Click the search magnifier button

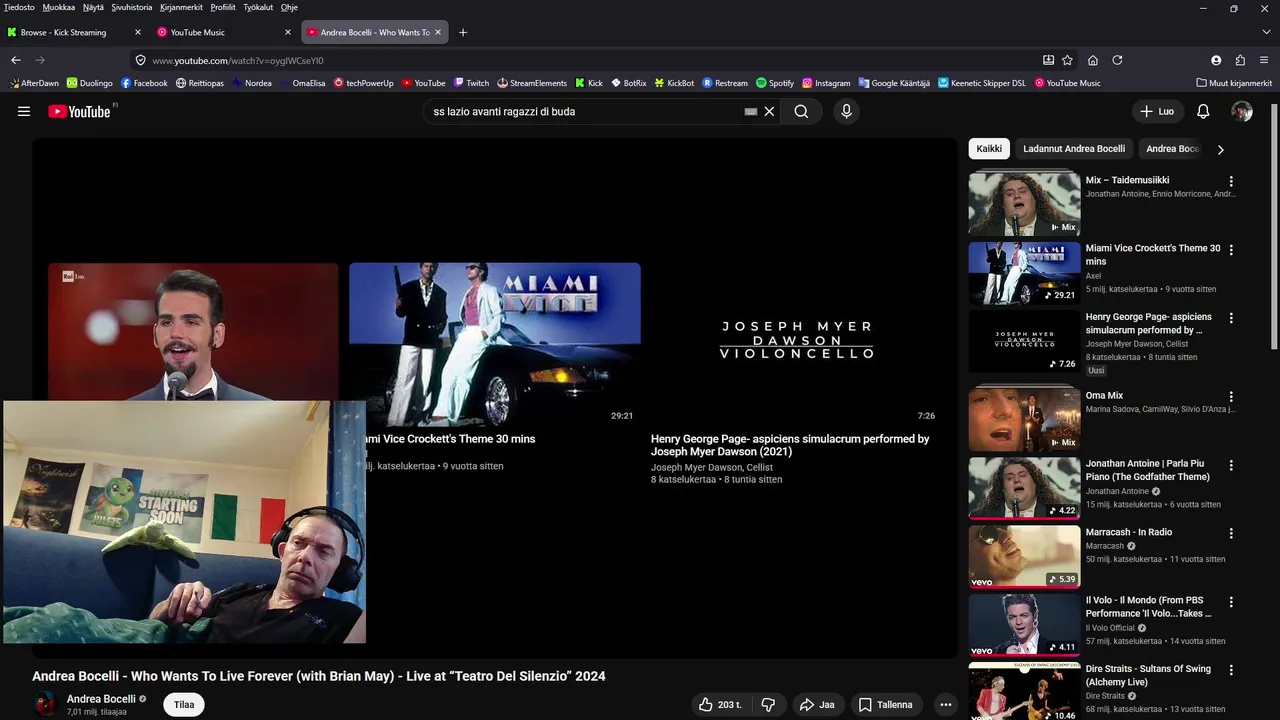801,111
